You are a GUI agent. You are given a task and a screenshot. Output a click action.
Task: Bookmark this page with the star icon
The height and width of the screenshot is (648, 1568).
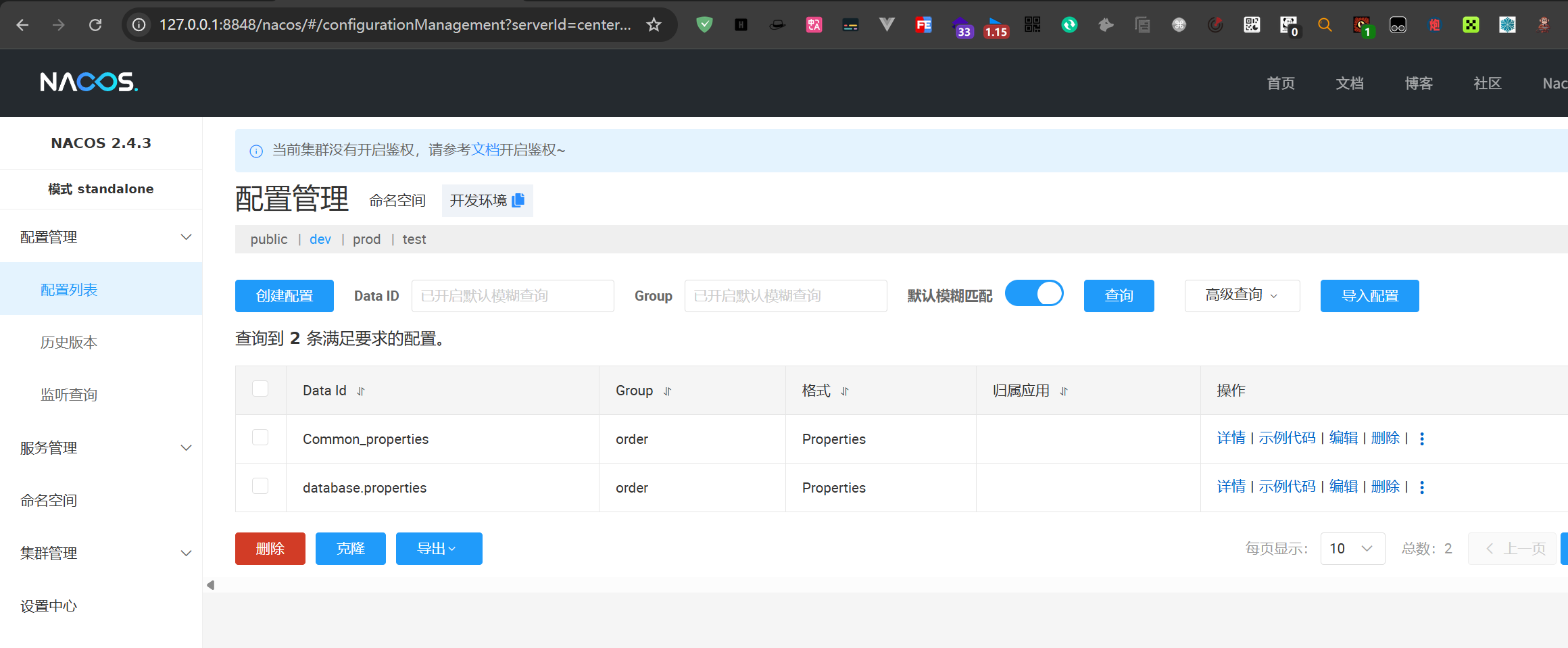pos(654,25)
